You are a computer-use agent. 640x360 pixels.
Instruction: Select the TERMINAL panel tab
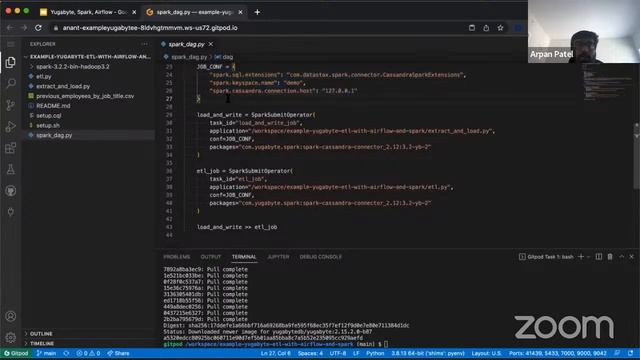pos(244,257)
